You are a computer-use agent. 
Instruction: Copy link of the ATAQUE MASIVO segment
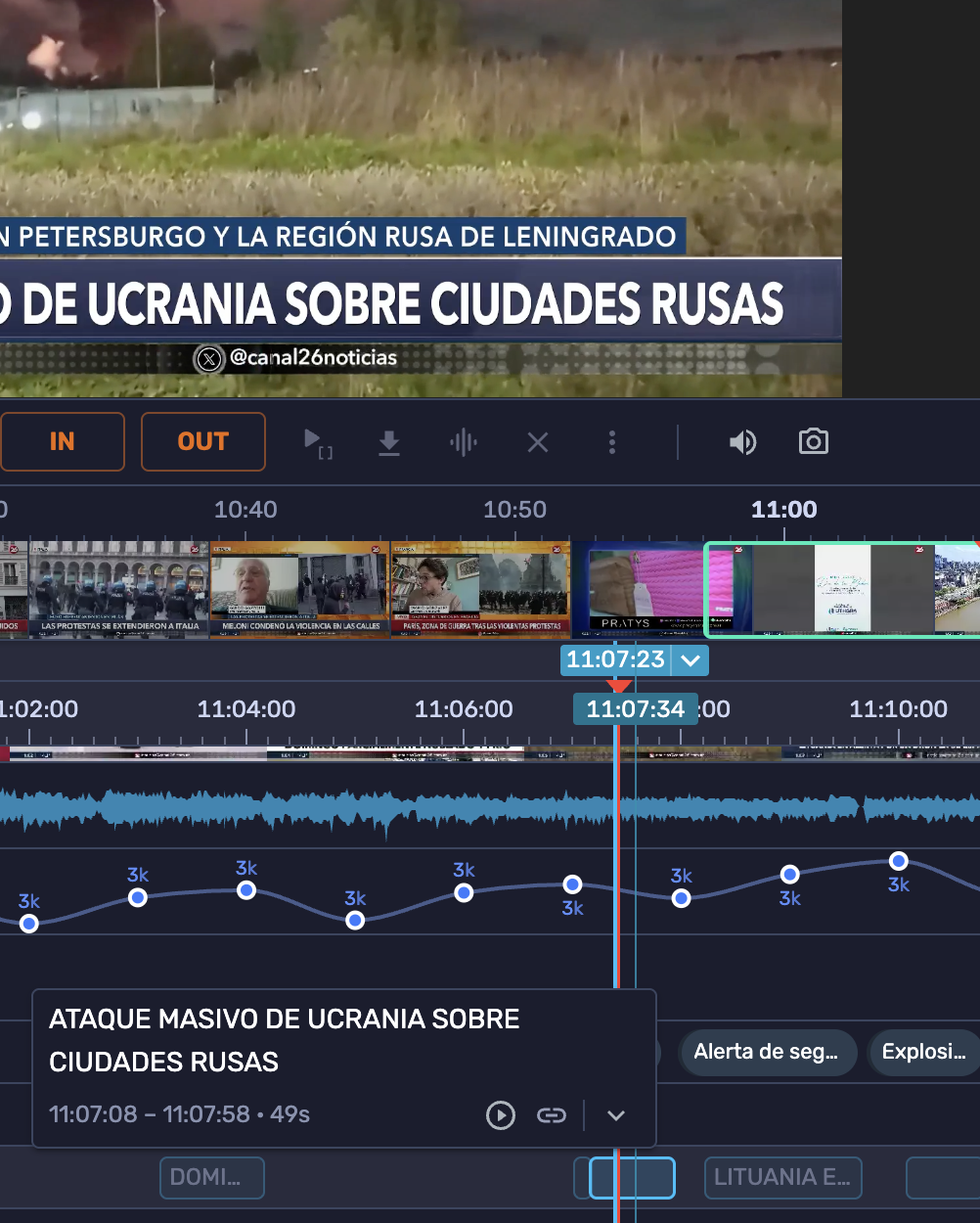pyautogui.click(x=552, y=1115)
